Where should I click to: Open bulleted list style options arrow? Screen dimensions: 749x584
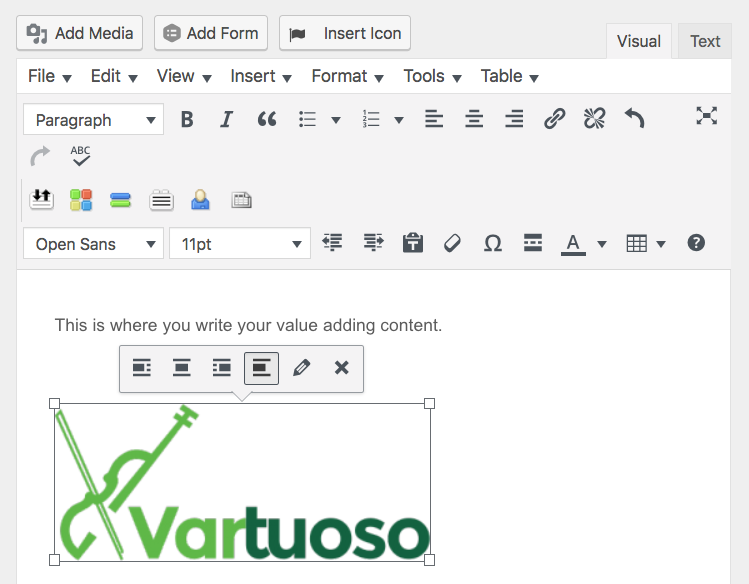click(x=336, y=119)
